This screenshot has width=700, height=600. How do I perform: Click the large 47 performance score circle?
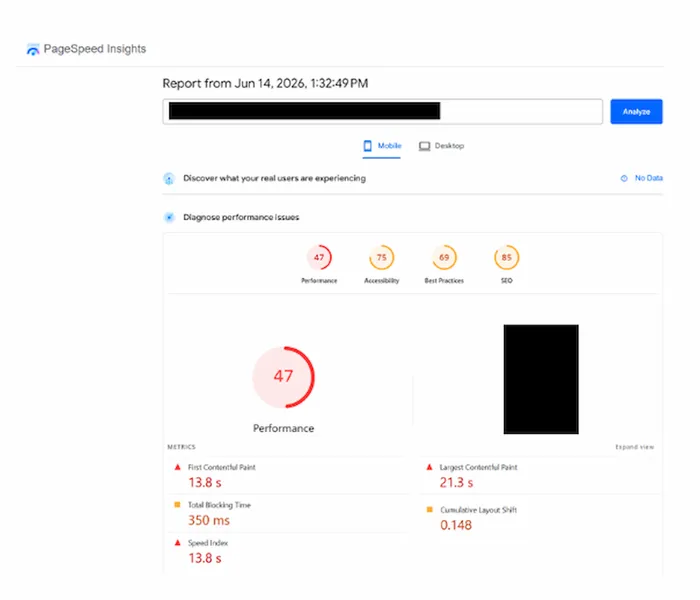[x=283, y=377]
